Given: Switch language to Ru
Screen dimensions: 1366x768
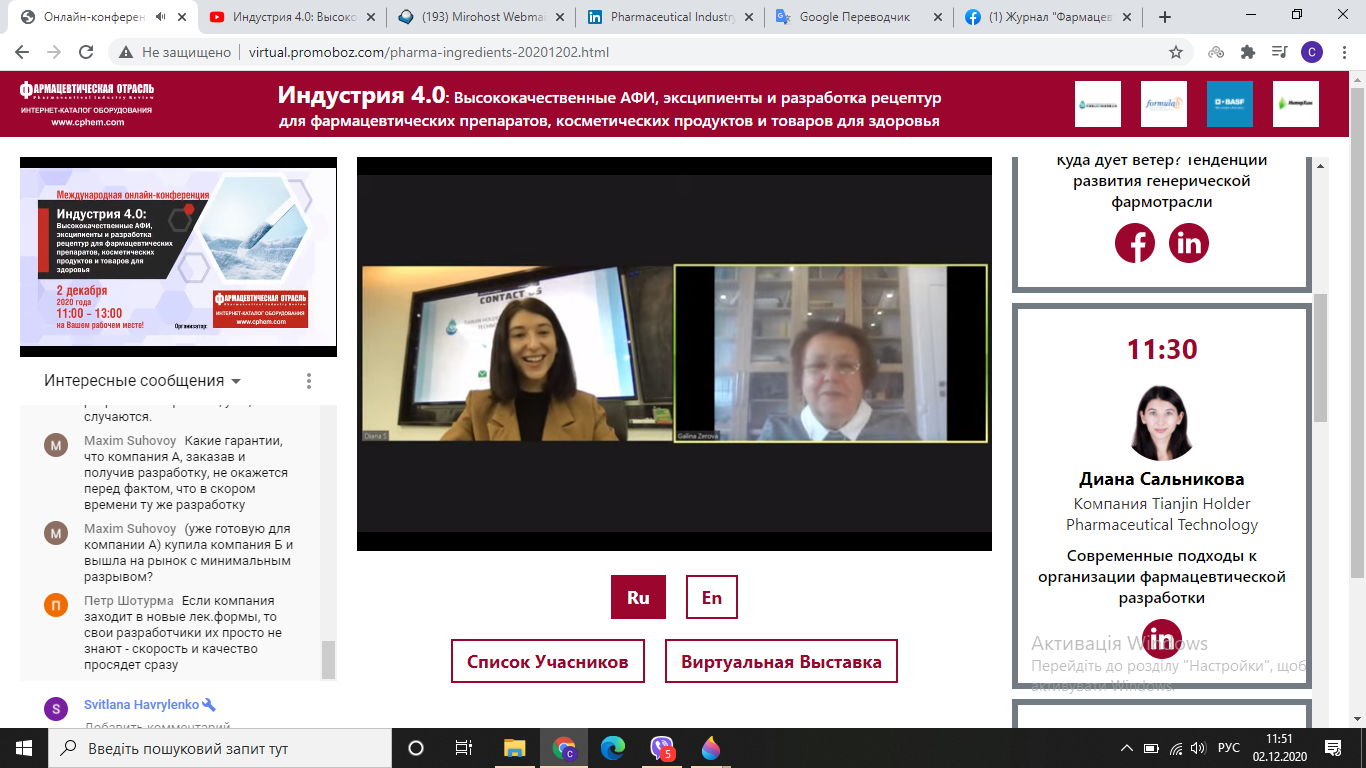Looking at the screenshot, I should [638, 598].
